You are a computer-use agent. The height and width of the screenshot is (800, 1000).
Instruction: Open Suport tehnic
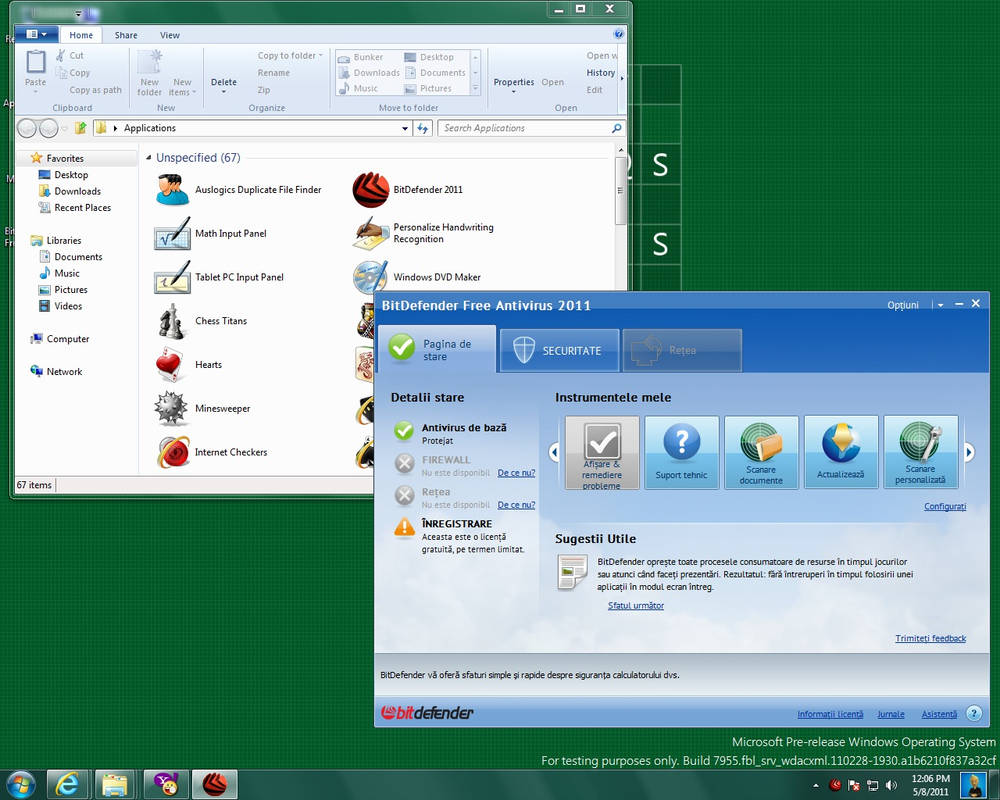(x=681, y=452)
